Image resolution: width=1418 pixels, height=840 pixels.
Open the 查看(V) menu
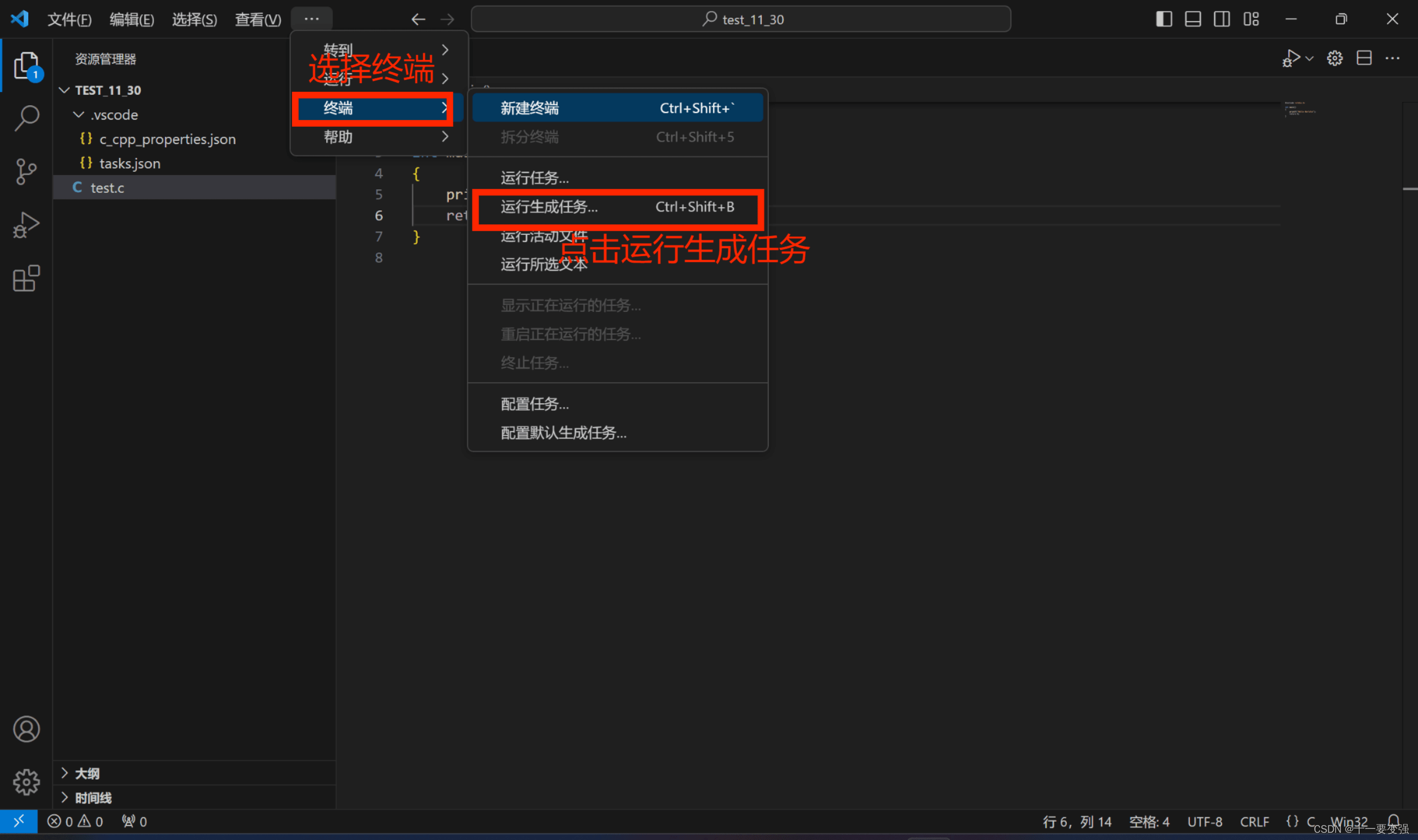[258, 19]
